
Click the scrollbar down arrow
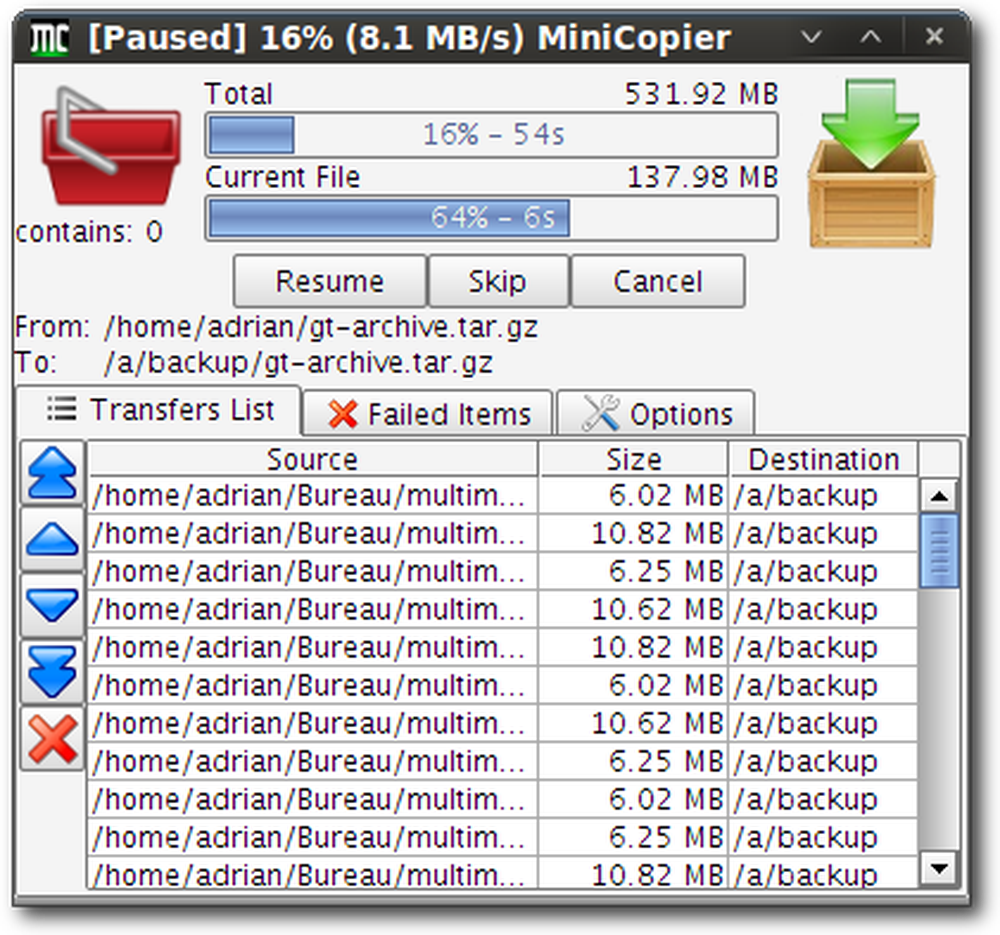(x=939, y=868)
